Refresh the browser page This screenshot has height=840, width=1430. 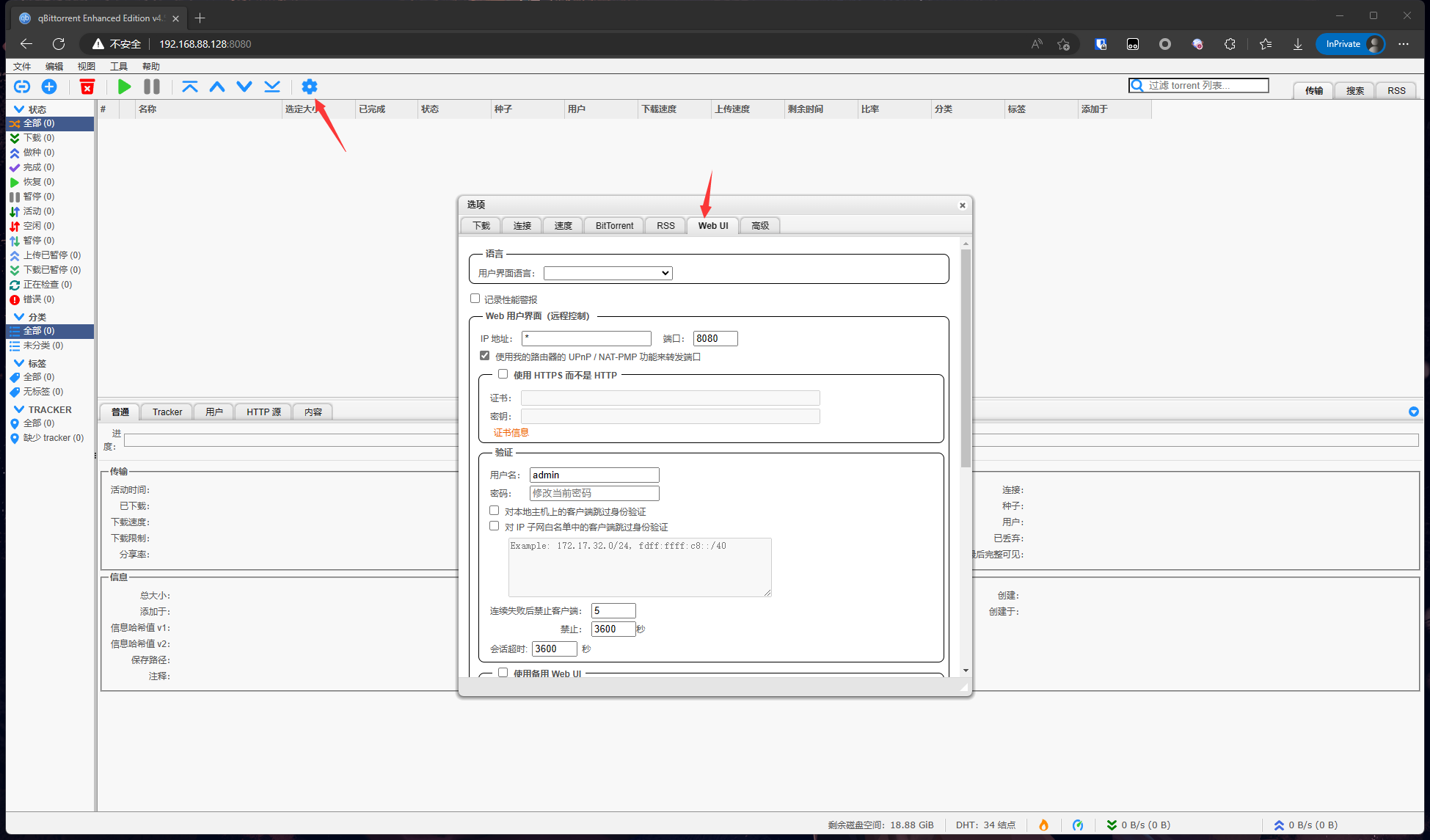click(x=59, y=44)
